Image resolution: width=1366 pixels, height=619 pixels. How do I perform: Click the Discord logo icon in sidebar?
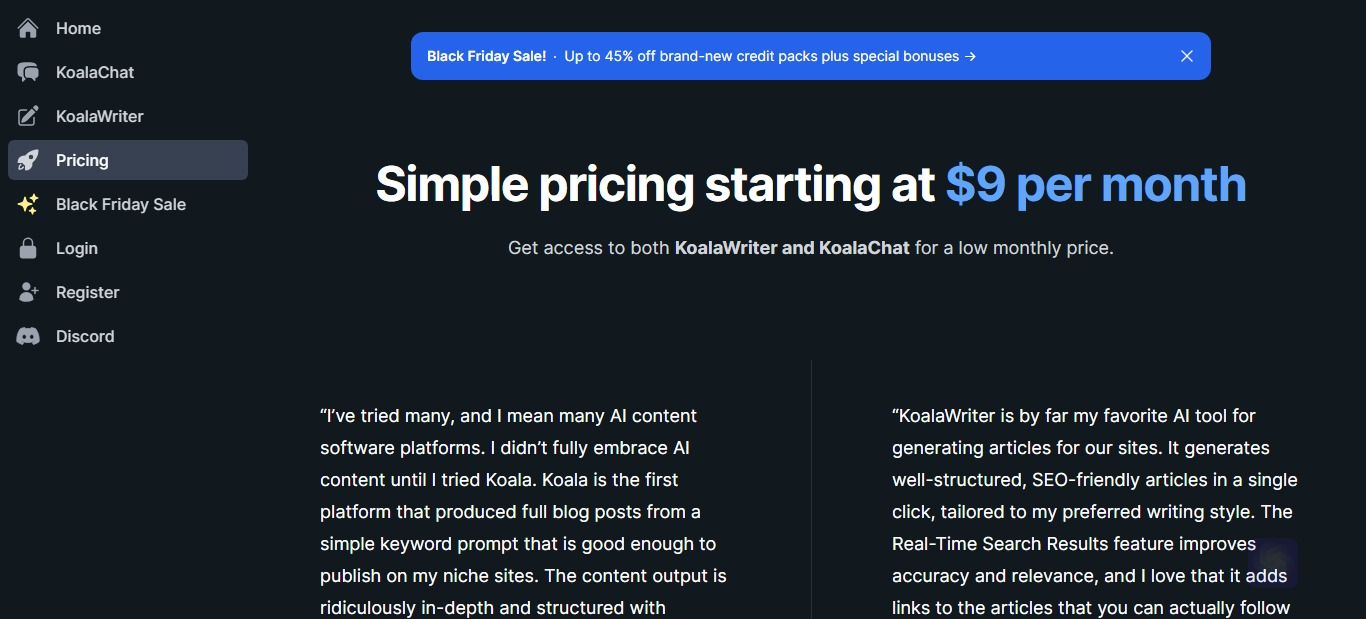(x=28, y=336)
